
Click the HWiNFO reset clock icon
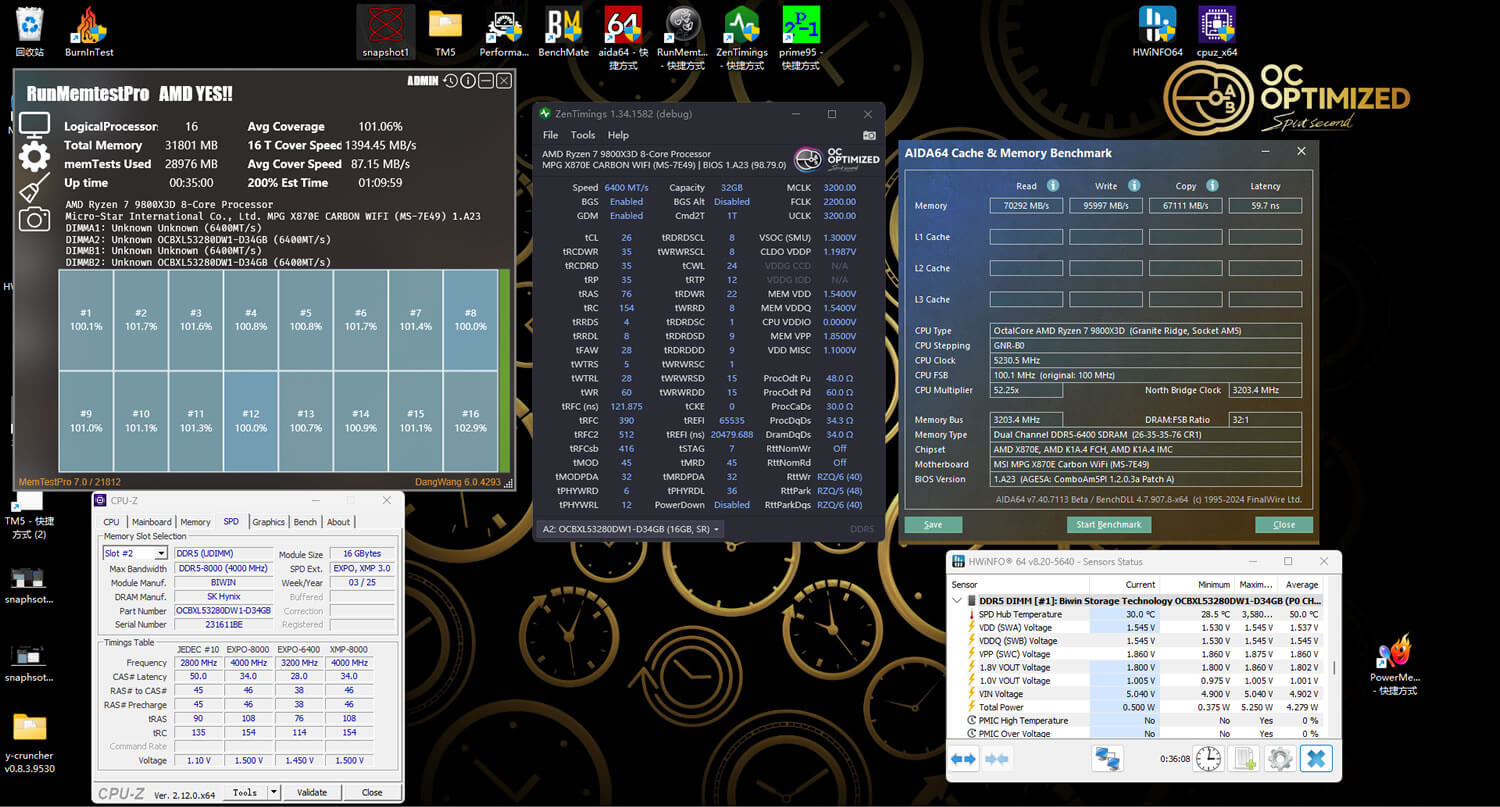(x=1209, y=759)
